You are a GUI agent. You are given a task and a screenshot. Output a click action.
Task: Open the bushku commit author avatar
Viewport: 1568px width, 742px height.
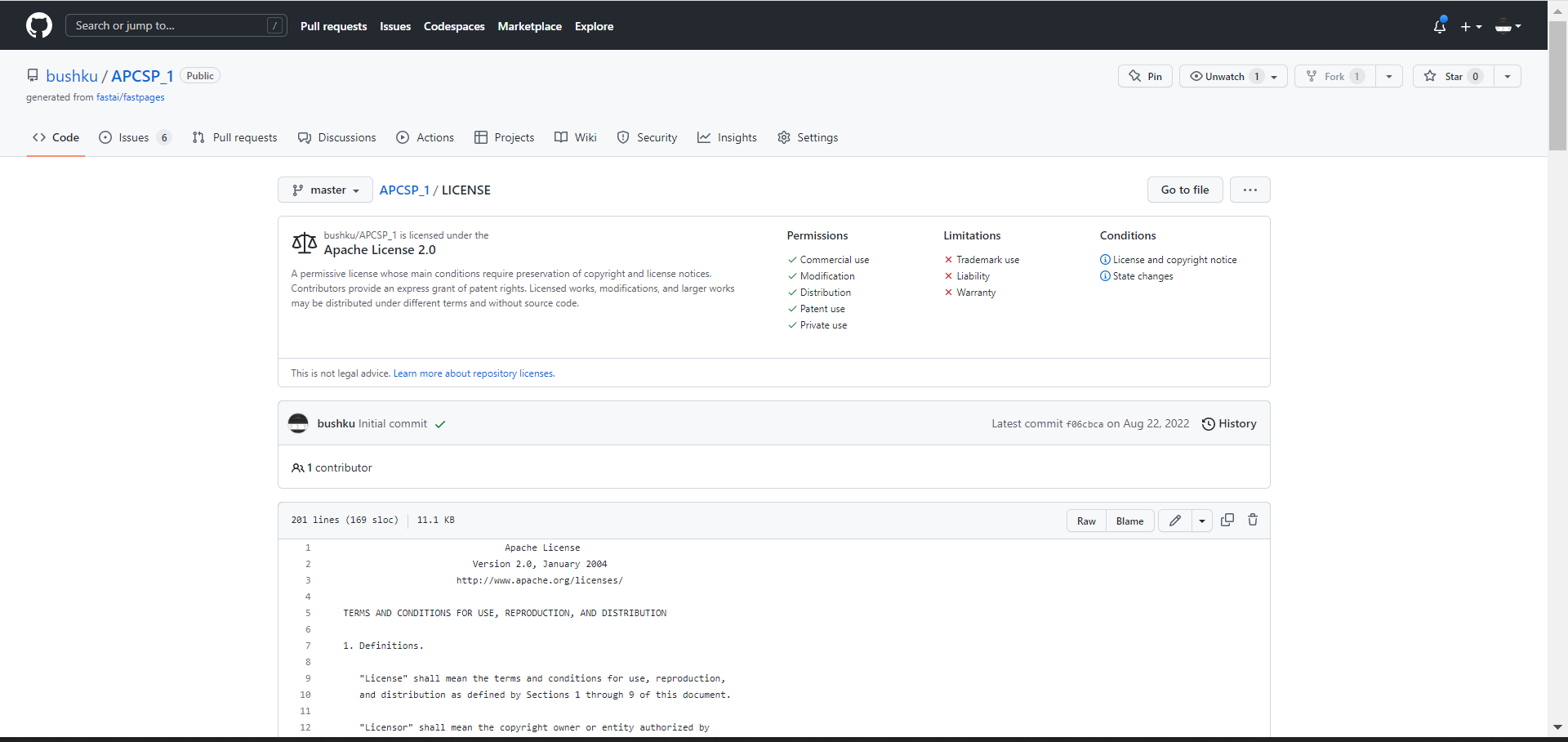(x=298, y=423)
